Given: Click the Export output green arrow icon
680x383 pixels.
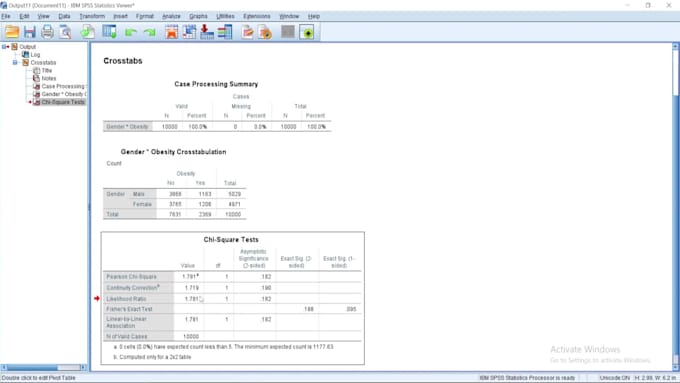Looking at the screenshot, I should click(x=88, y=32).
